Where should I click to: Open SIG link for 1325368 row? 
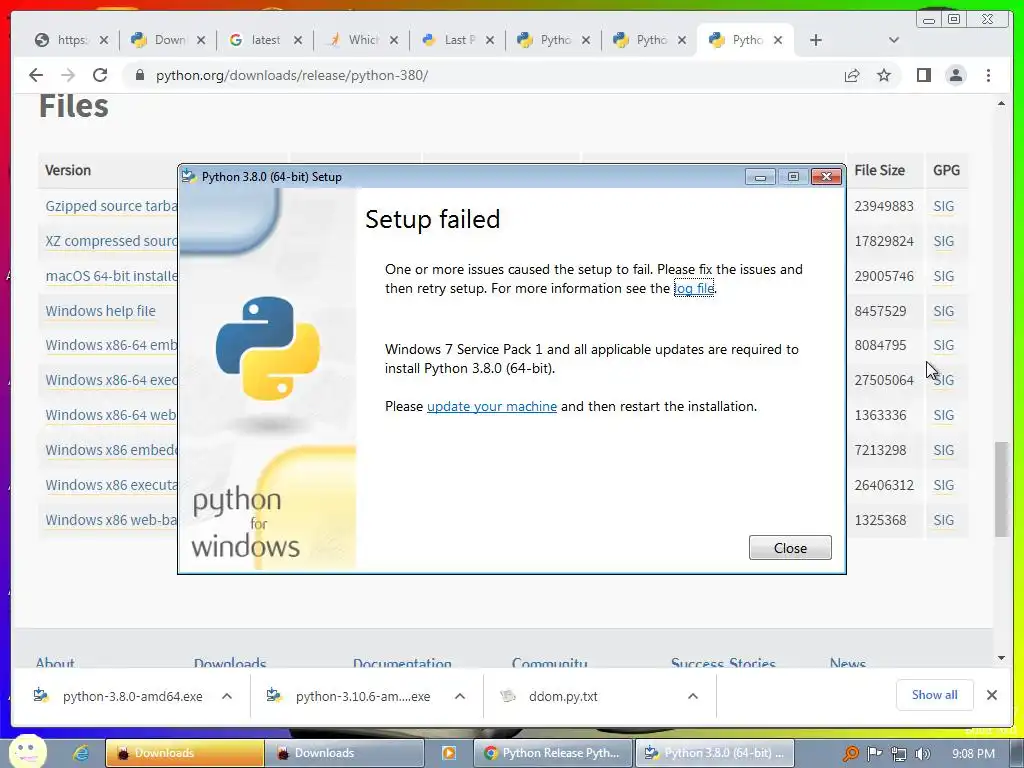[x=944, y=520]
